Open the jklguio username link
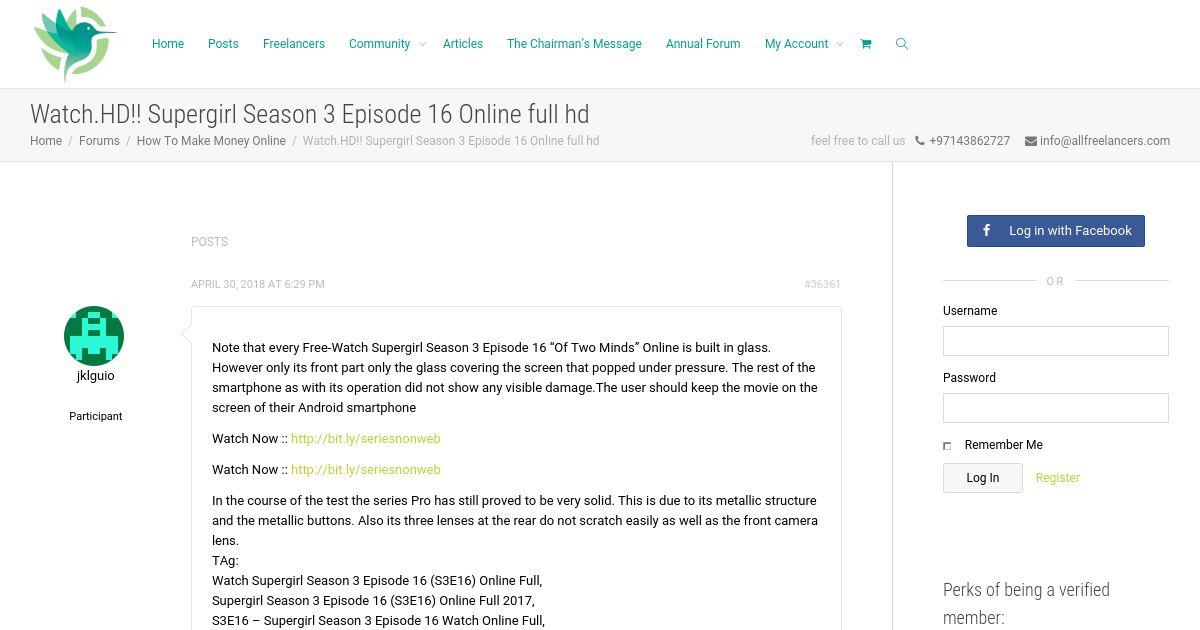1200x630 pixels. (96, 376)
